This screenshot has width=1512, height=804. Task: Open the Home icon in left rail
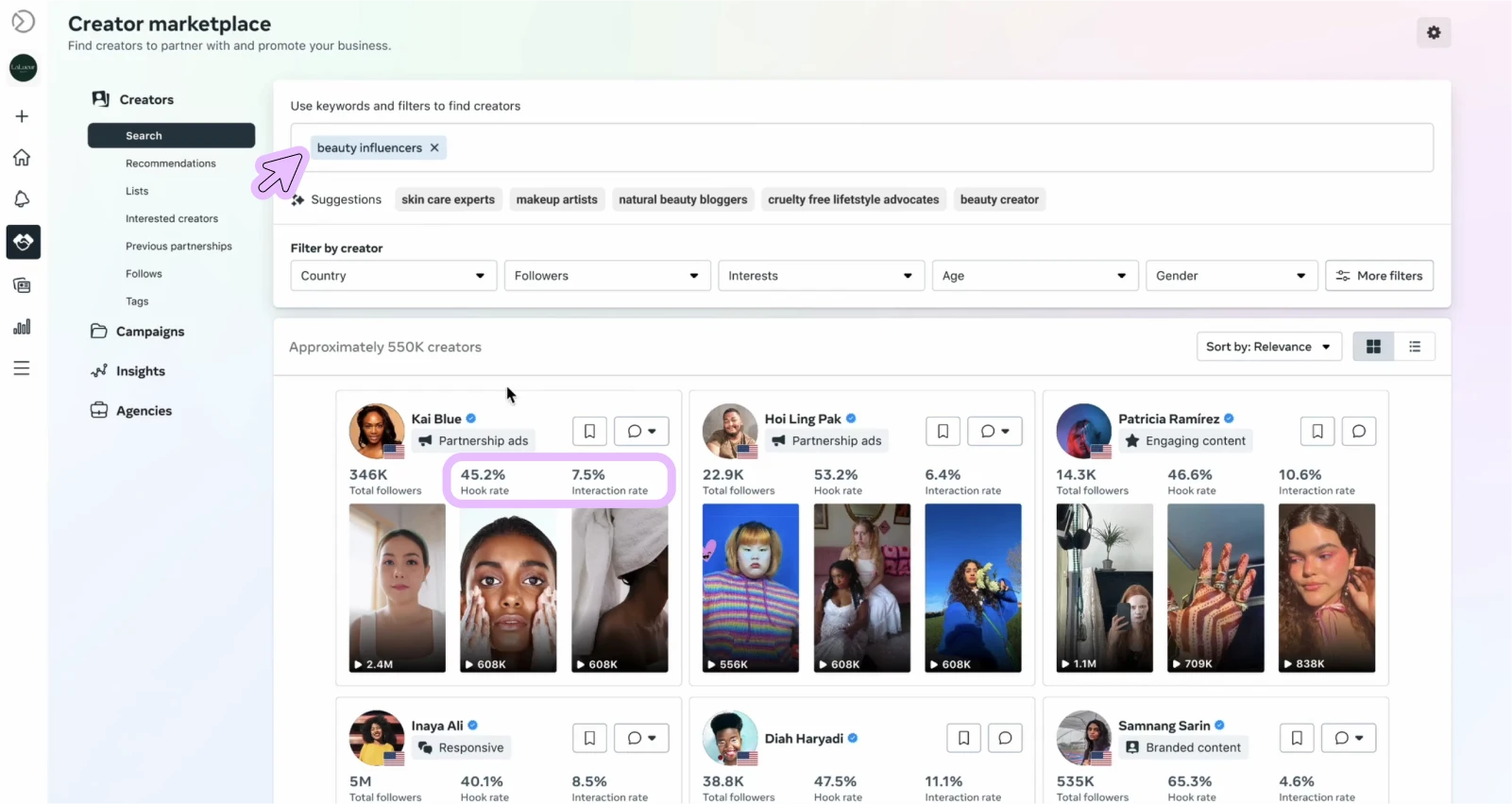point(22,158)
